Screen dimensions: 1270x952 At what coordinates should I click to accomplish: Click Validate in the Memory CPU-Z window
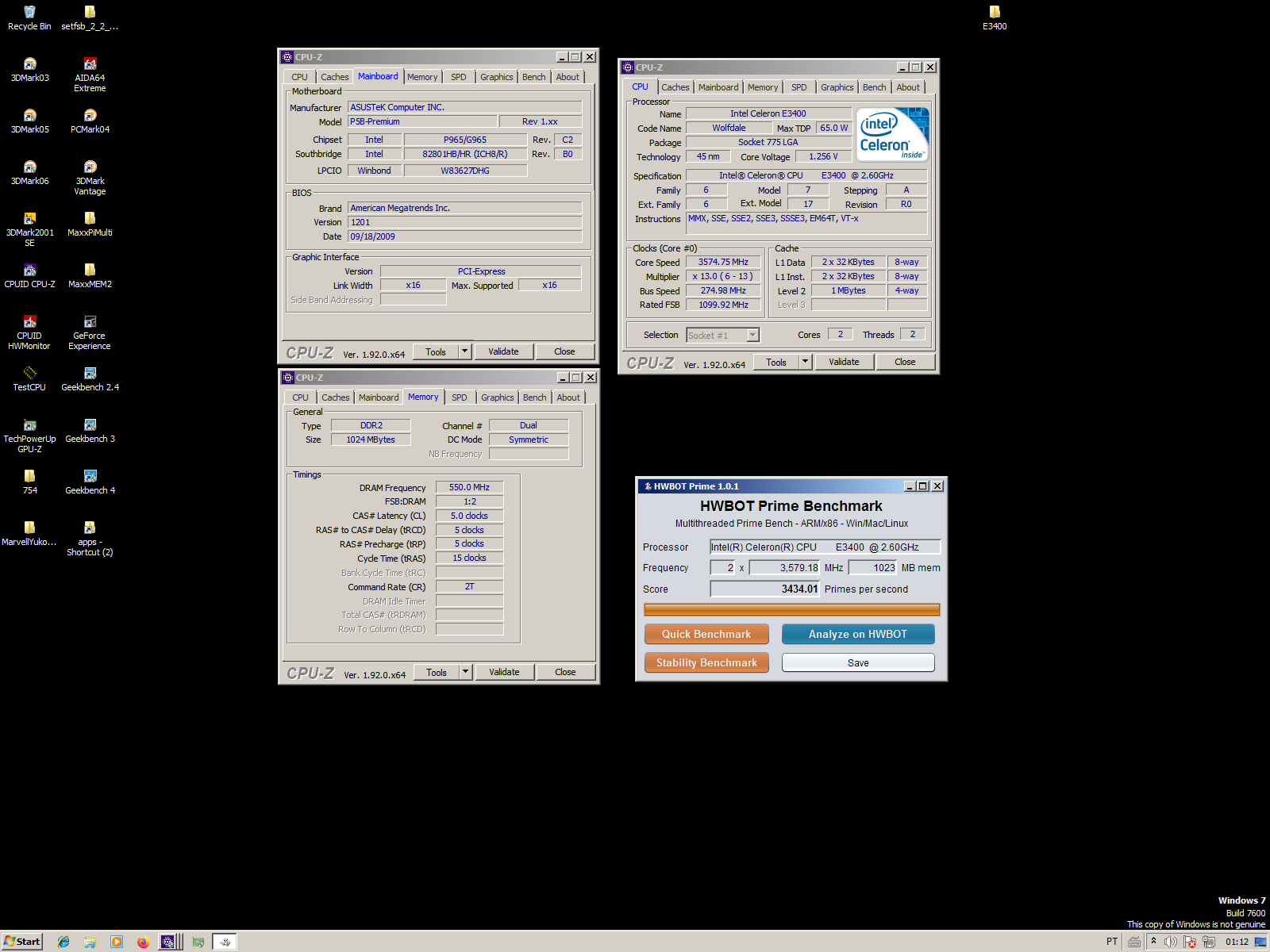click(504, 672)
